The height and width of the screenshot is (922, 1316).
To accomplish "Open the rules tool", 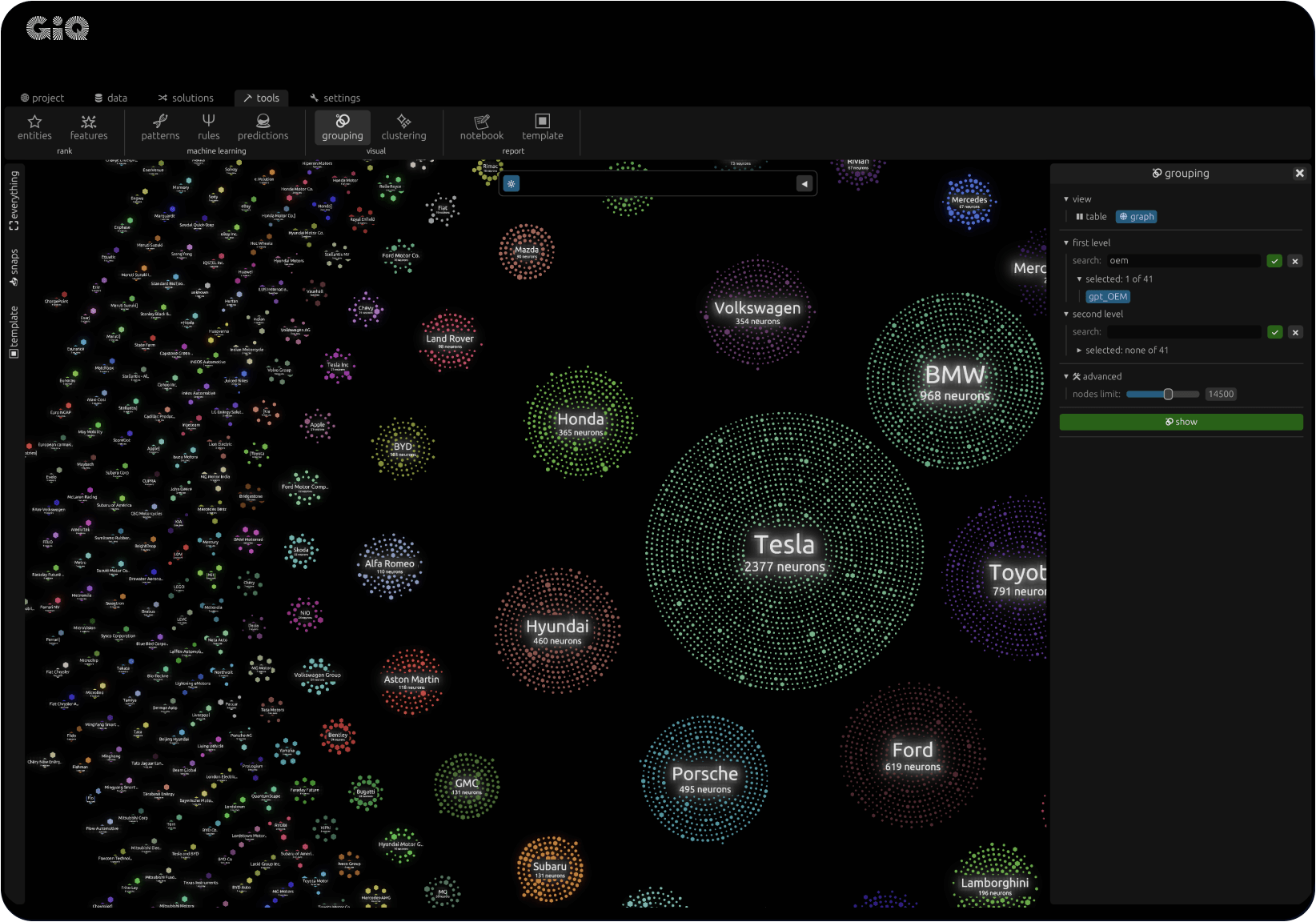I will 209,128.
